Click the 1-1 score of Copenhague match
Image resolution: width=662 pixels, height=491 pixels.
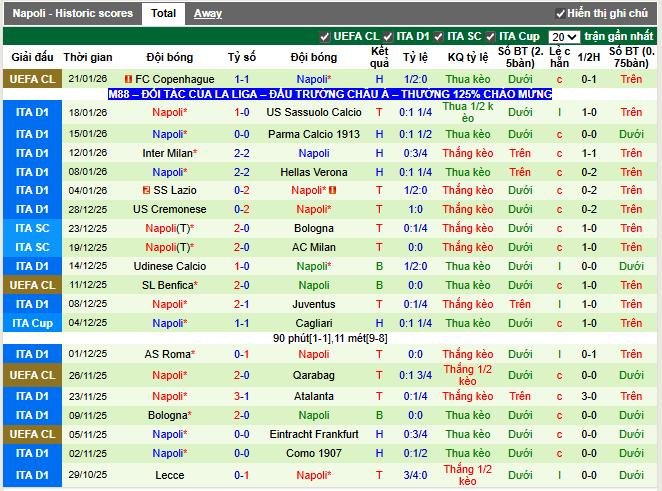[x=241, y=79]
